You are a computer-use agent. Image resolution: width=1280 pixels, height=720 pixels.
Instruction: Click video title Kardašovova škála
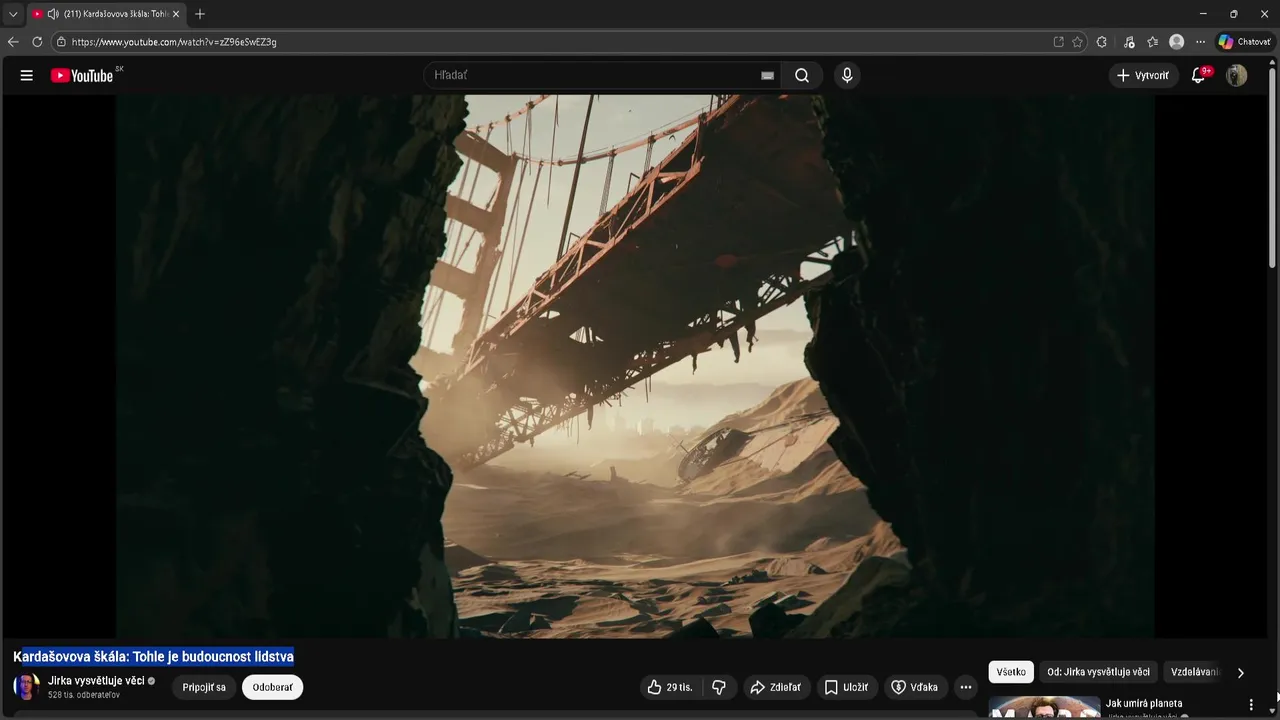click(x=153, y=657)
